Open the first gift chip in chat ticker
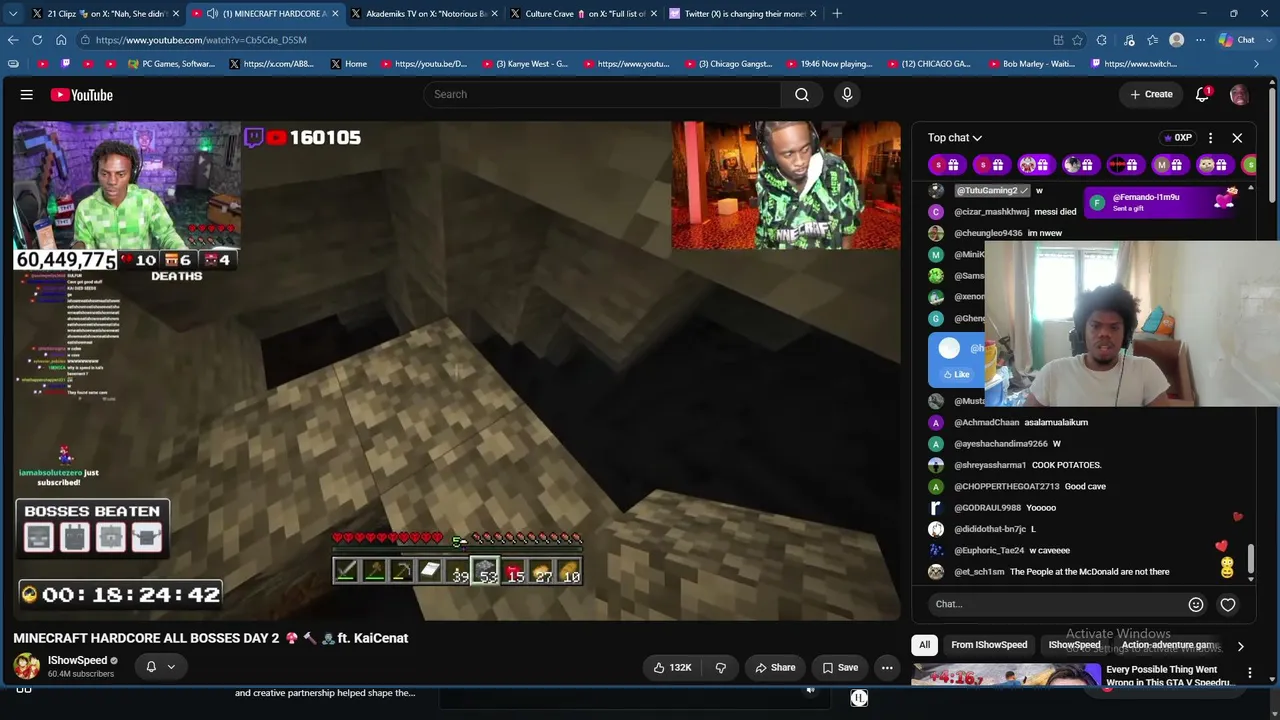Viewport: 1280px width, 720px height. point(946,165)
